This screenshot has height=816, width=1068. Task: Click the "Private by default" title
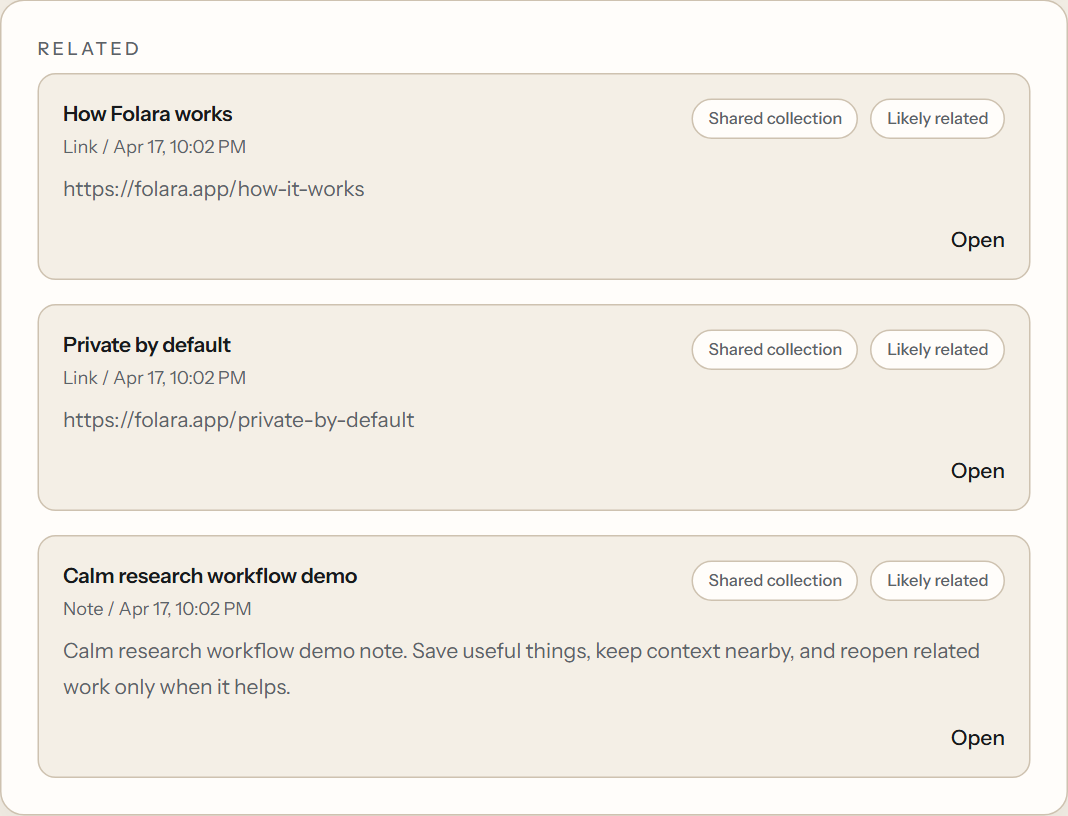[x=146, y=345]
